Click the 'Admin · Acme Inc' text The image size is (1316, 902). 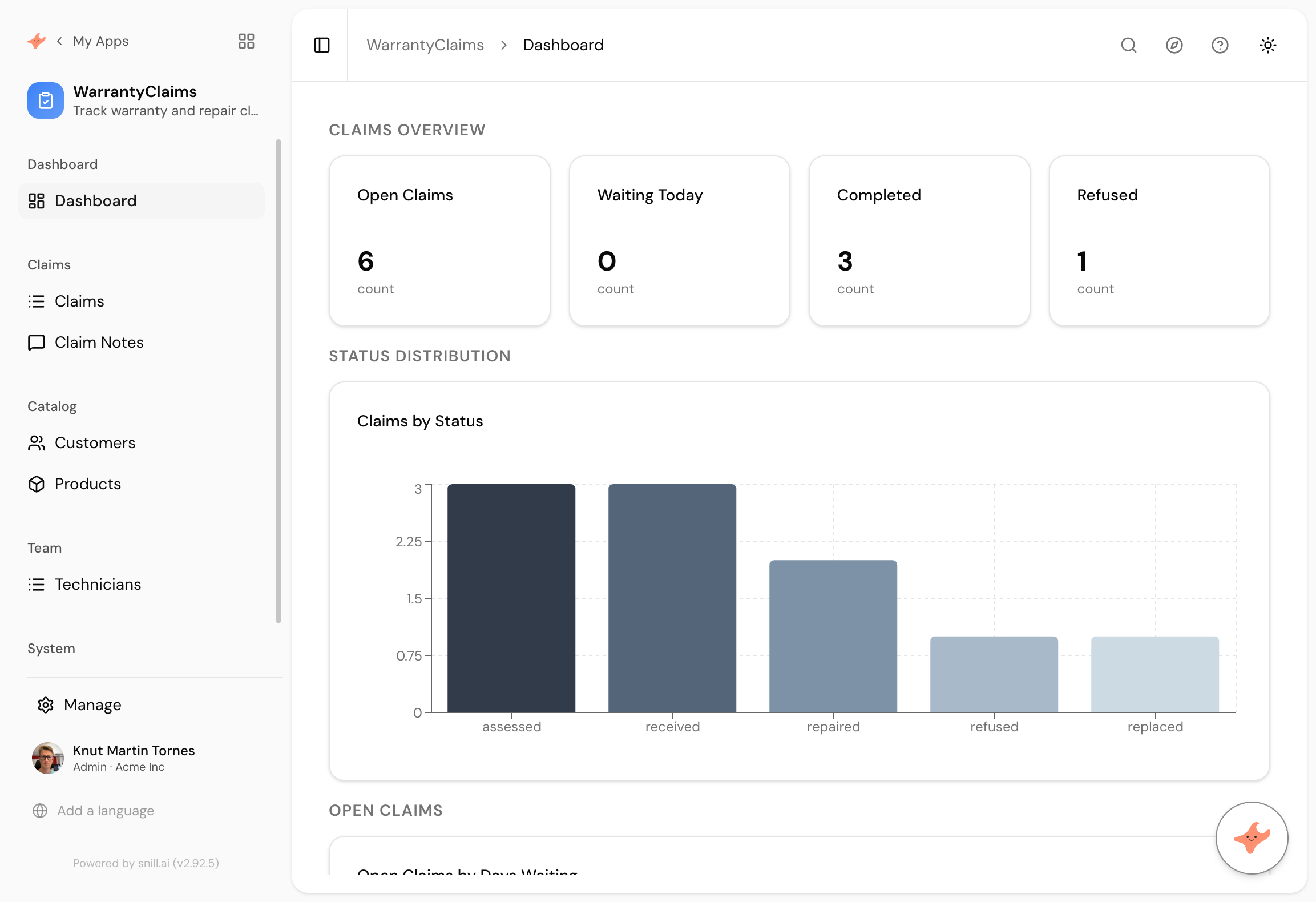[x=119, y=767]
